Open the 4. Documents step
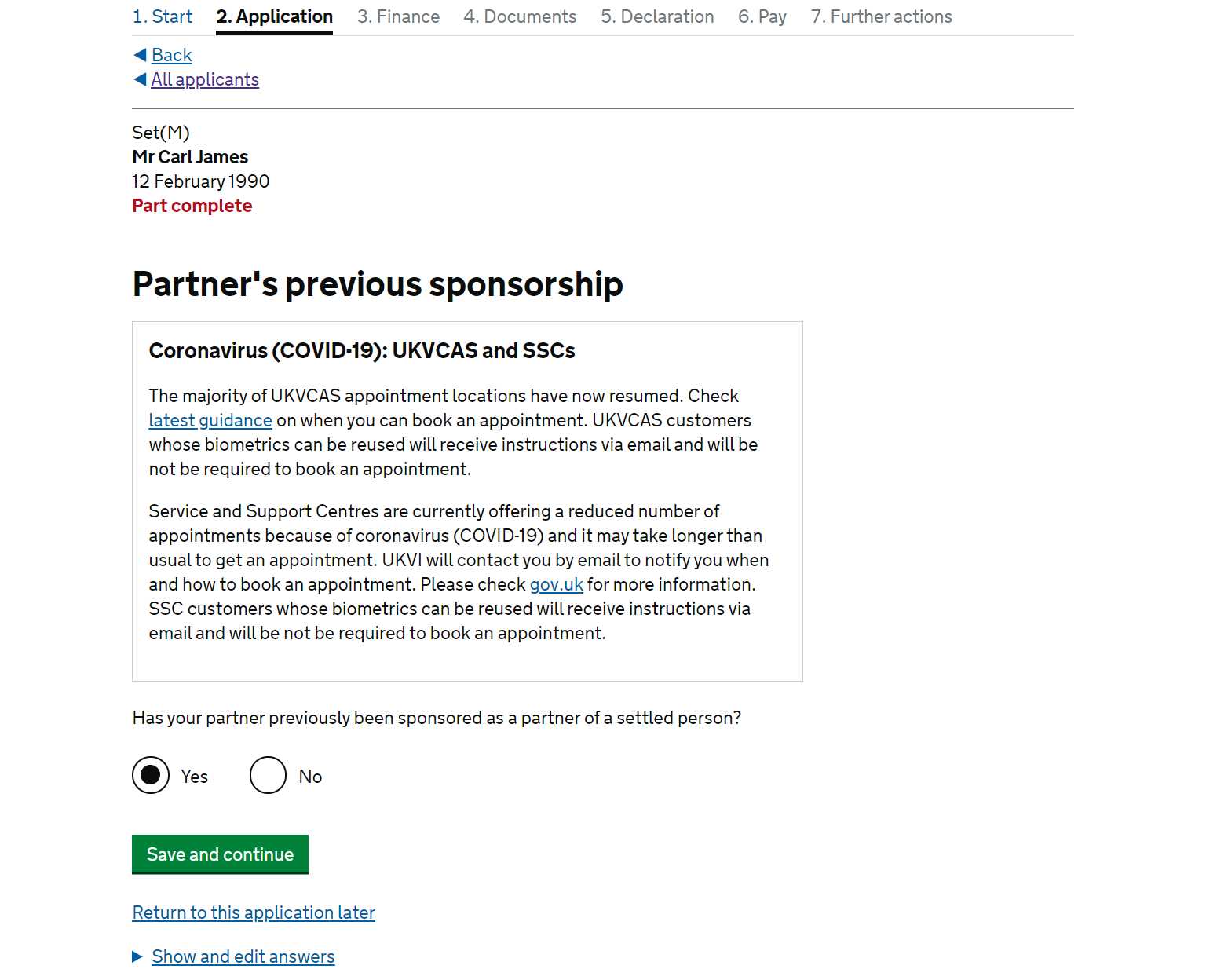 520,16
